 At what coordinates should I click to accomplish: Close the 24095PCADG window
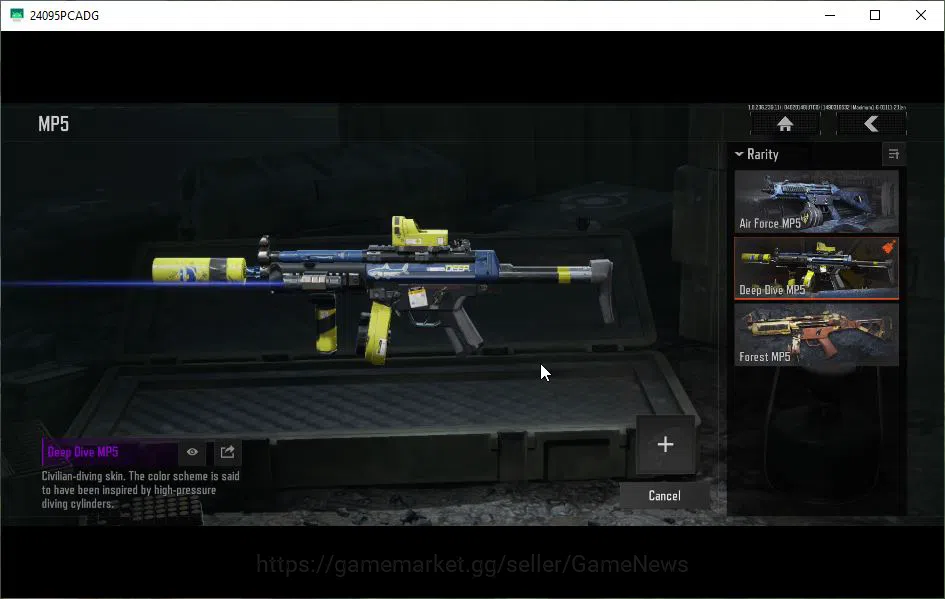920,15
